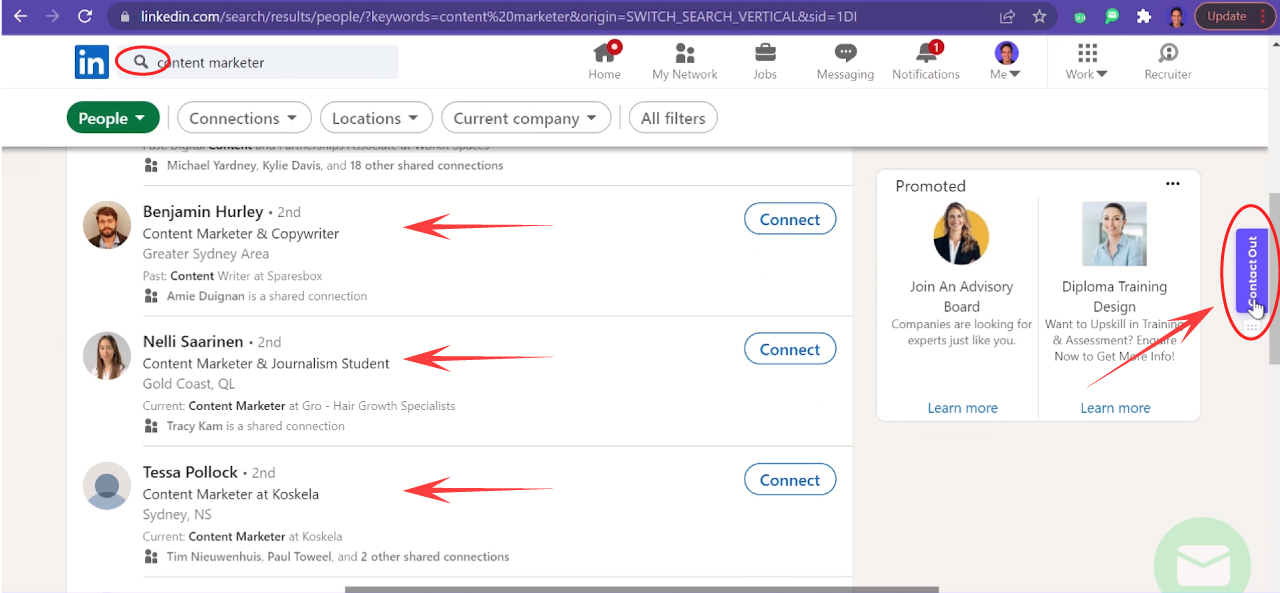Click the green envelope floating icon

tap(1202, 565)
